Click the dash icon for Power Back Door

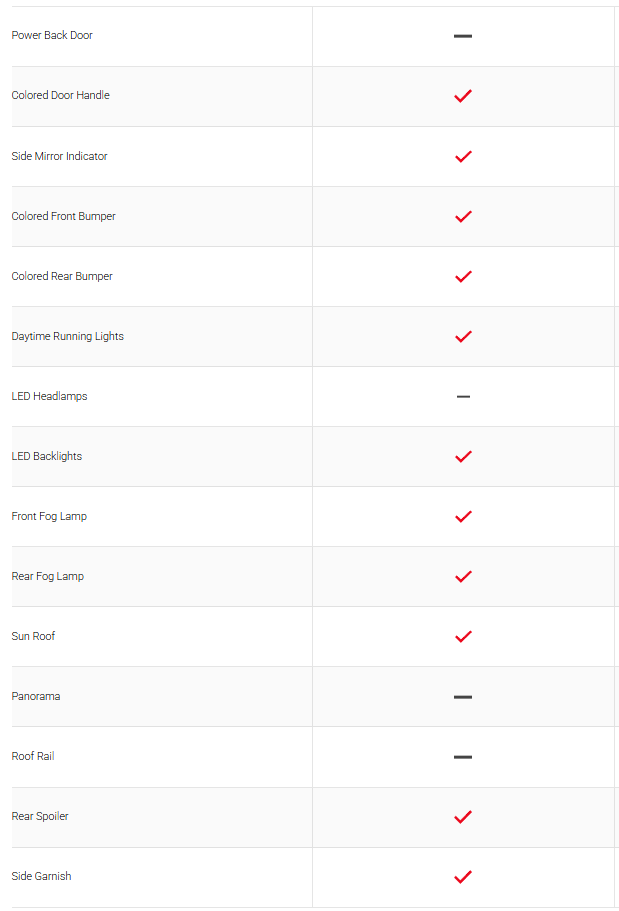click(463, 36)
